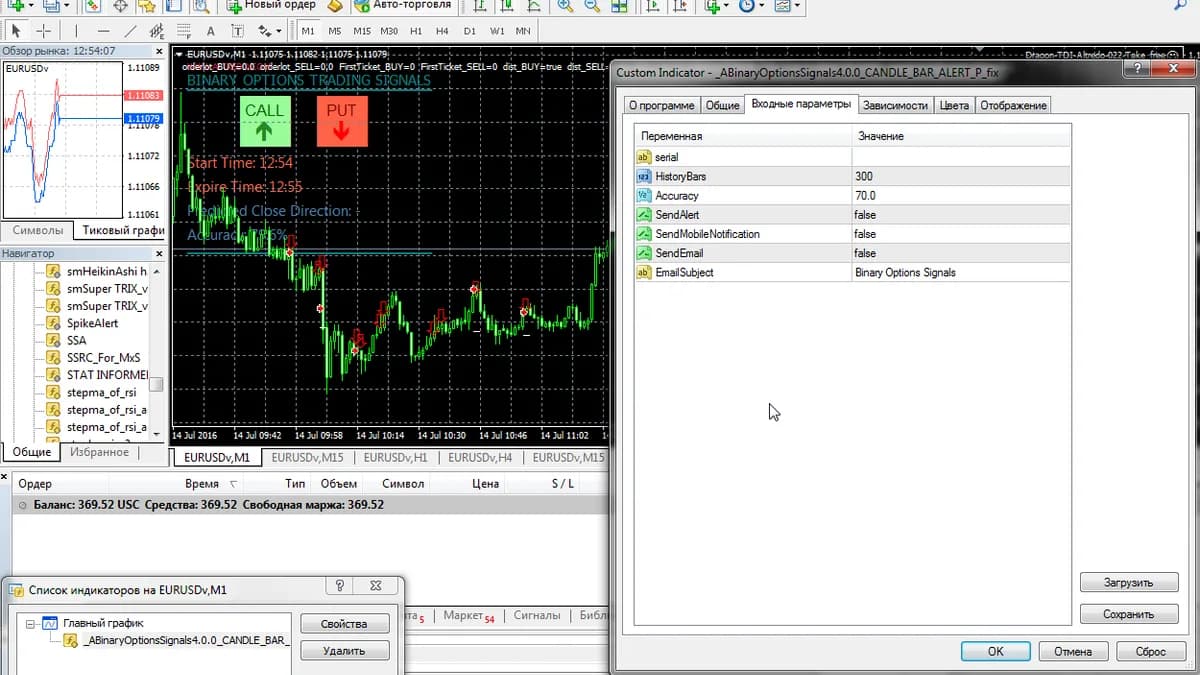Viewport: 1200px width, 675px height.
Task: Click Загрузить to load parameters
Action: tap(1128, 582)
